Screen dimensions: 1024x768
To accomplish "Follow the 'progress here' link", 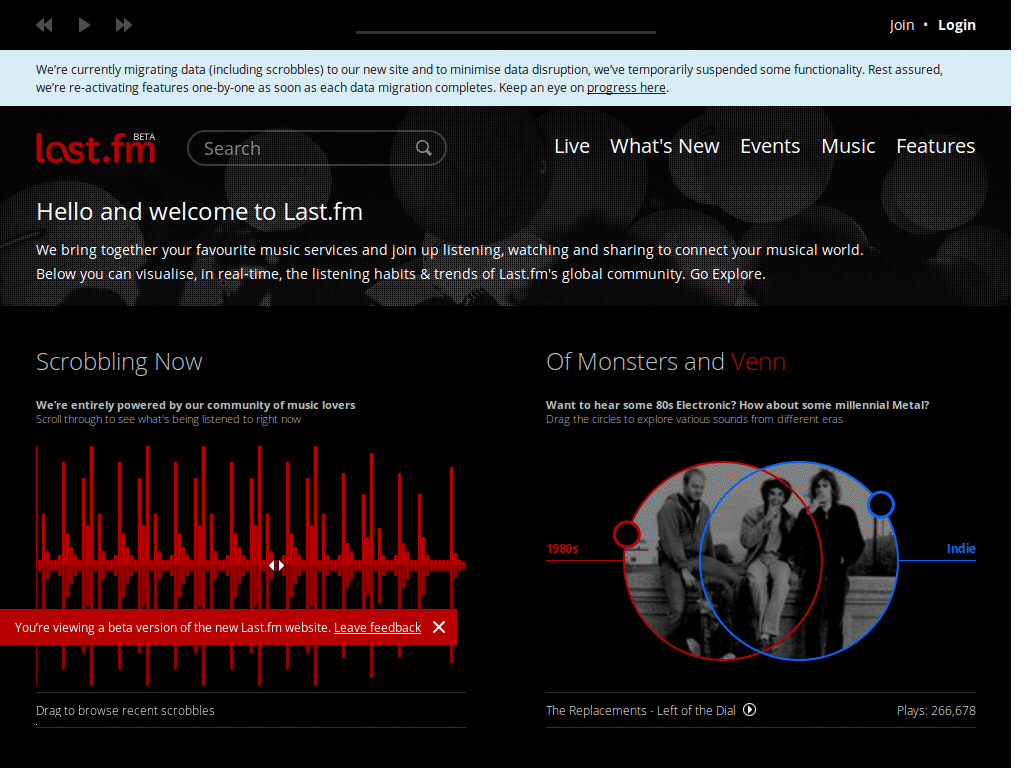I will (626, 88).
